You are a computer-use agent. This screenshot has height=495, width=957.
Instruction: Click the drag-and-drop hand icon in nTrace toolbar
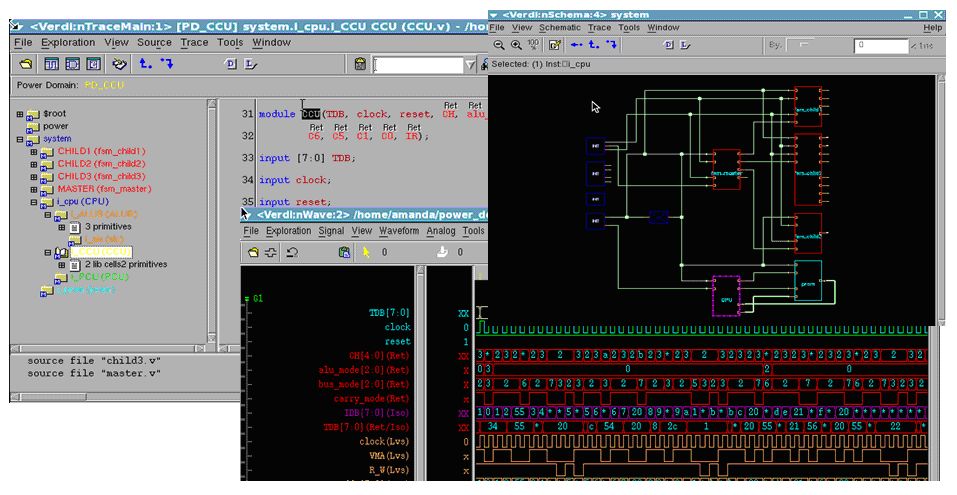(x=120, y=63)
